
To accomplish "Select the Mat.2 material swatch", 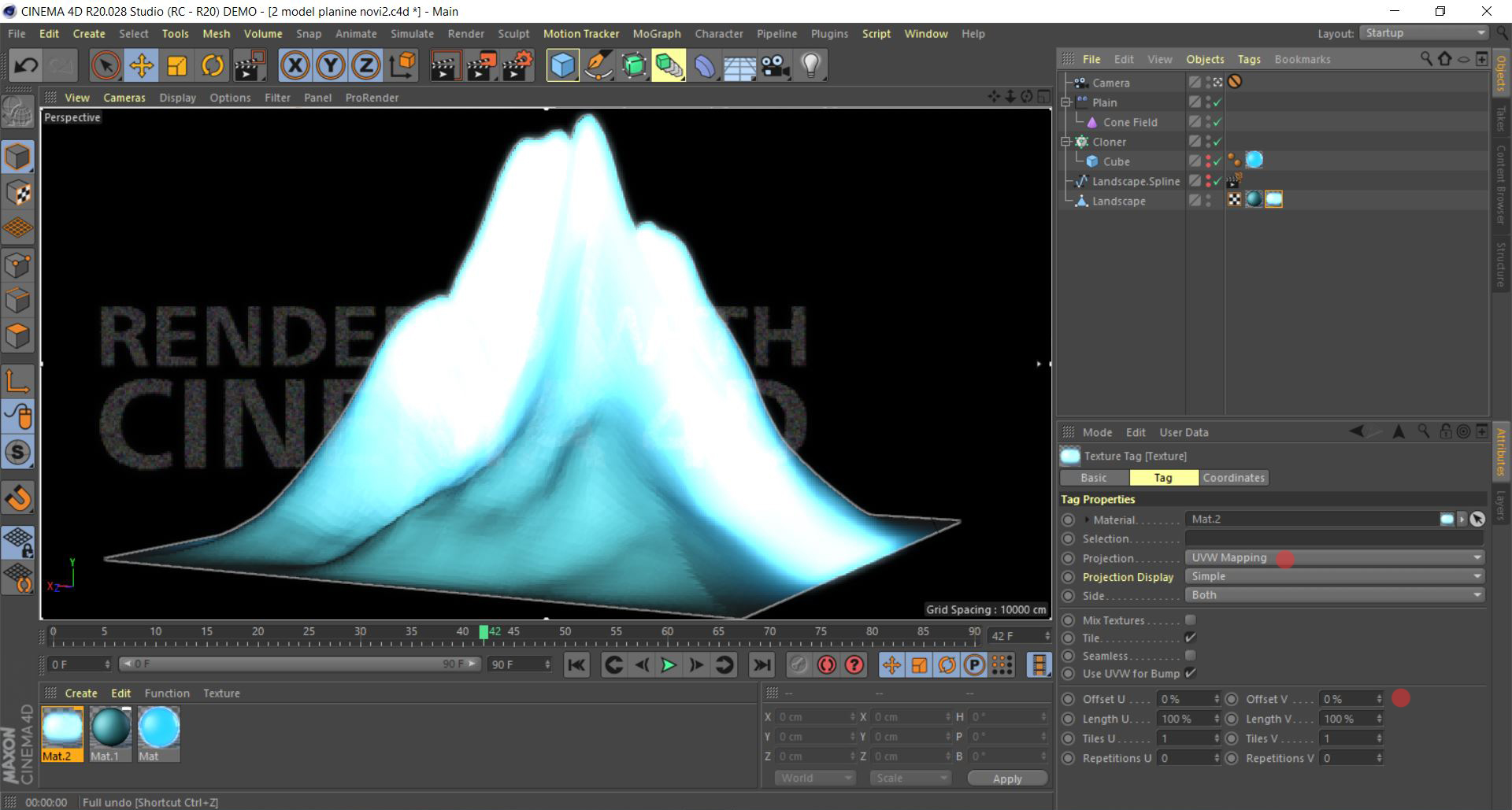I will [62, 734].
